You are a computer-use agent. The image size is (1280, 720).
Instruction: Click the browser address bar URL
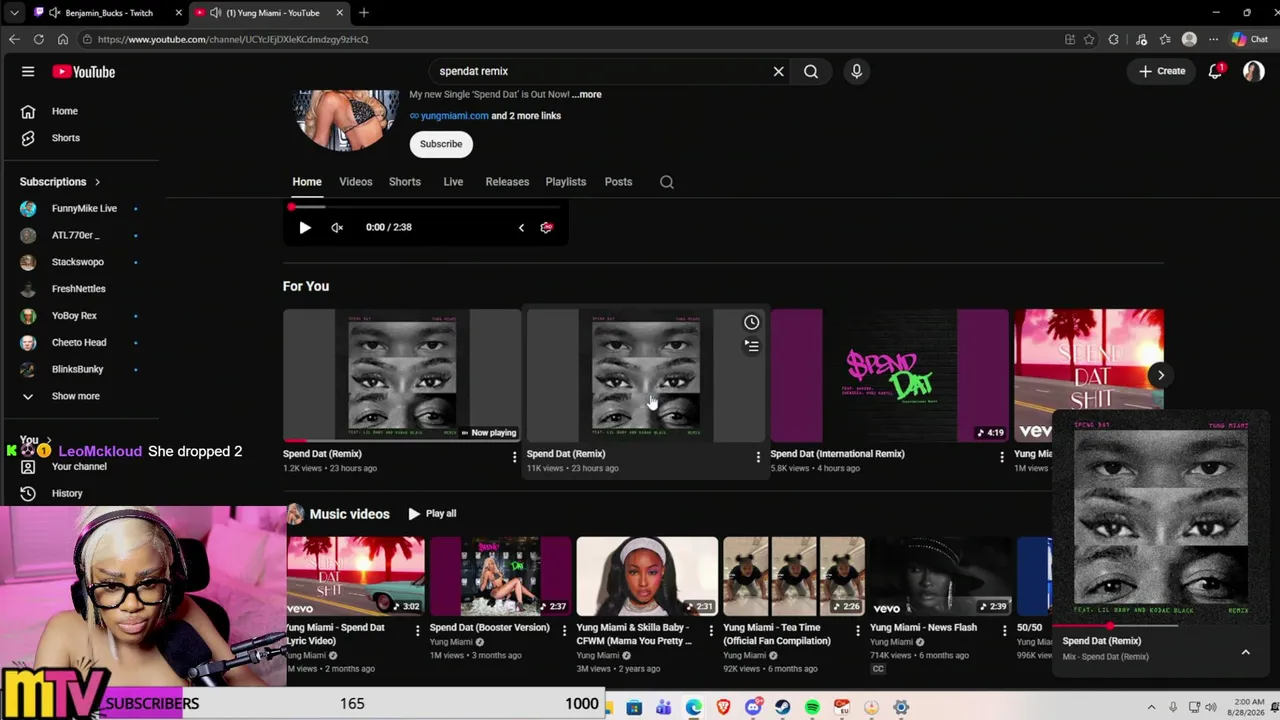pyautogui.click(x=233, y=39)
